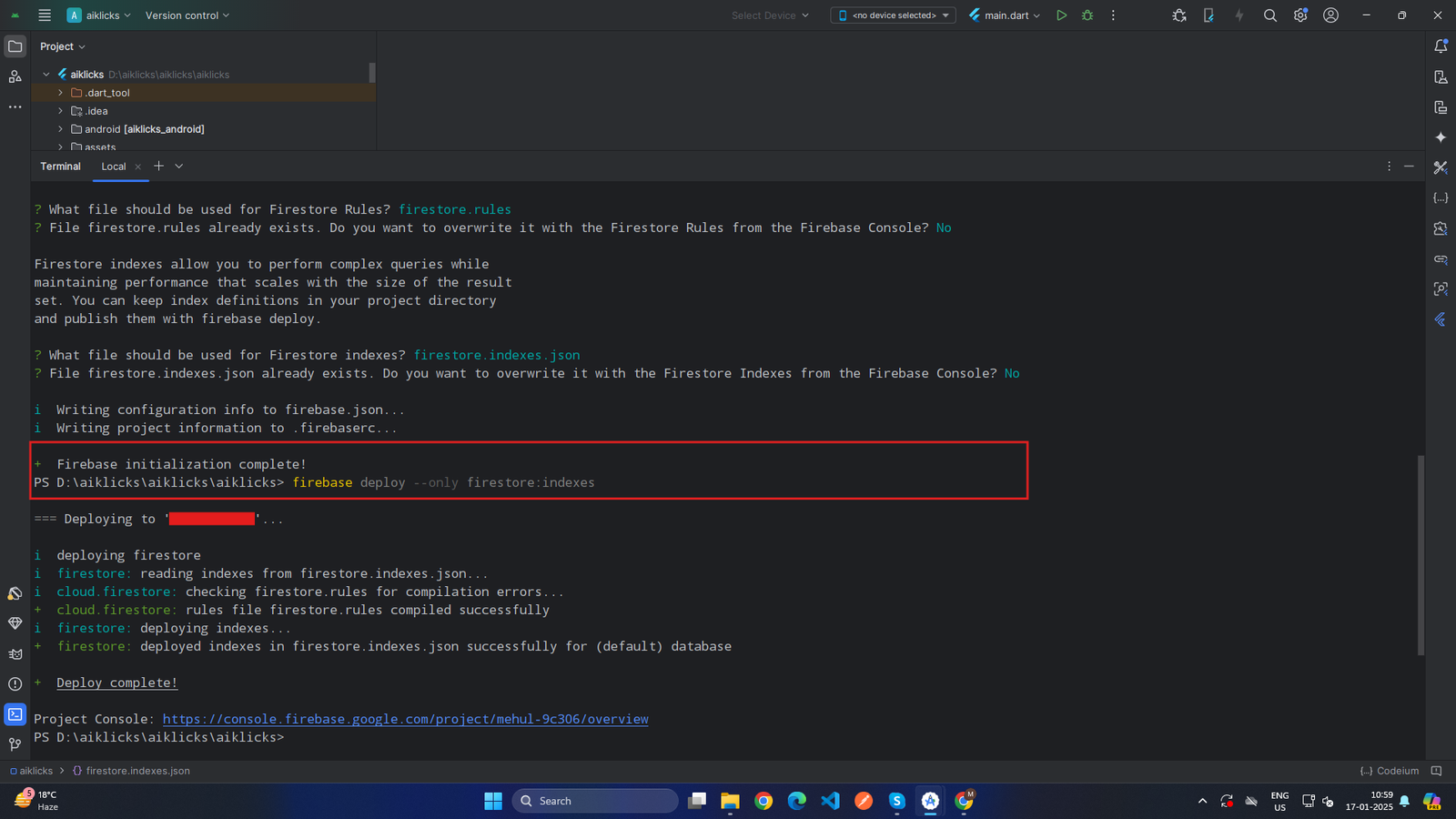Click the Debug bug icon
The image size is (1456, 819).
click(x=1087, y=15)
